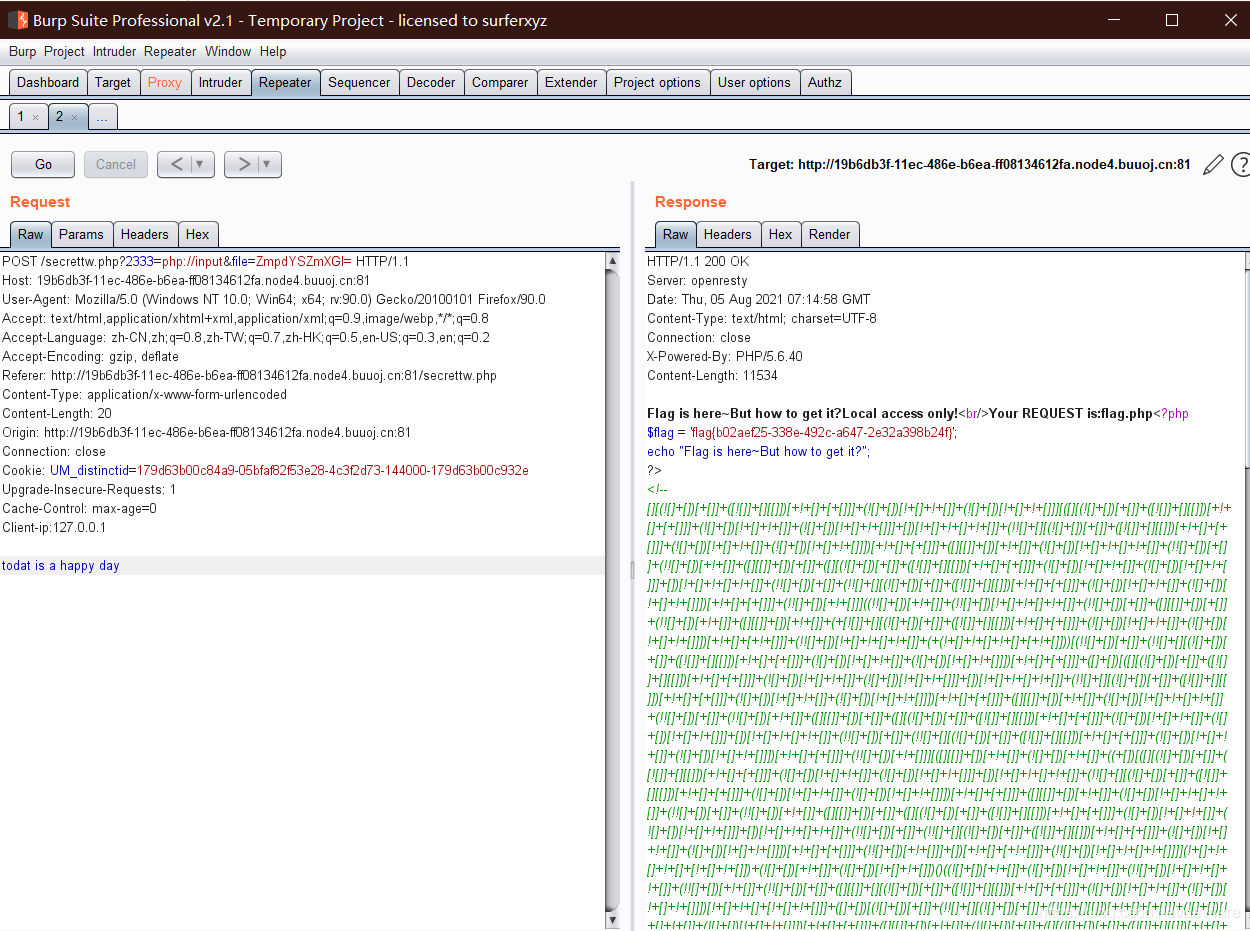Close Repeater tab 1 with its x

pyautogui.click(x=35, y=117)
